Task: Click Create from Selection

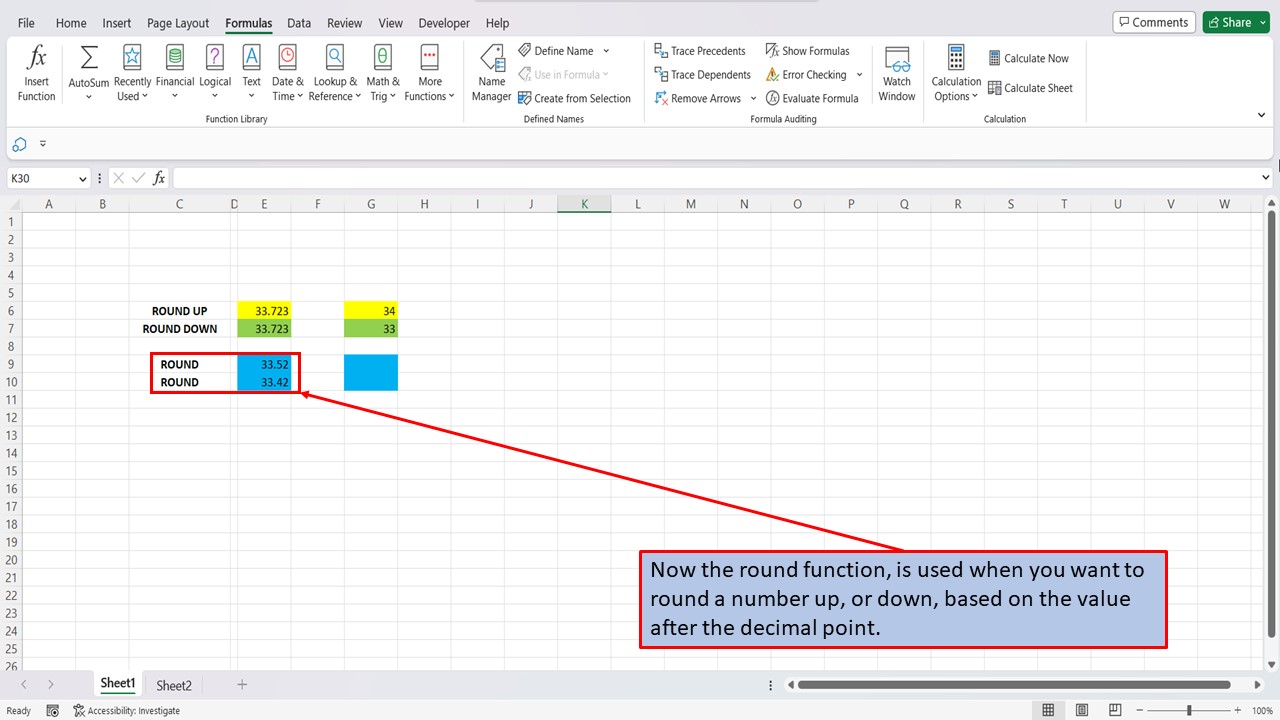Action: (x=576, y=97)
